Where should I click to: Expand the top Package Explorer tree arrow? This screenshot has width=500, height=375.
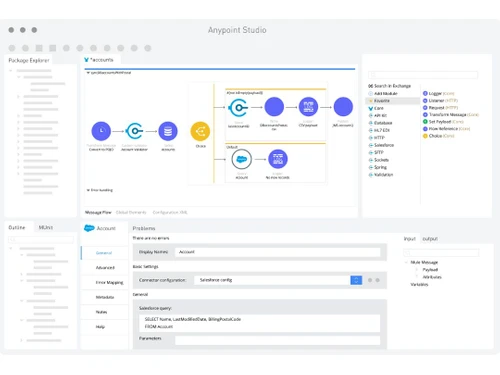pos(11,71)
